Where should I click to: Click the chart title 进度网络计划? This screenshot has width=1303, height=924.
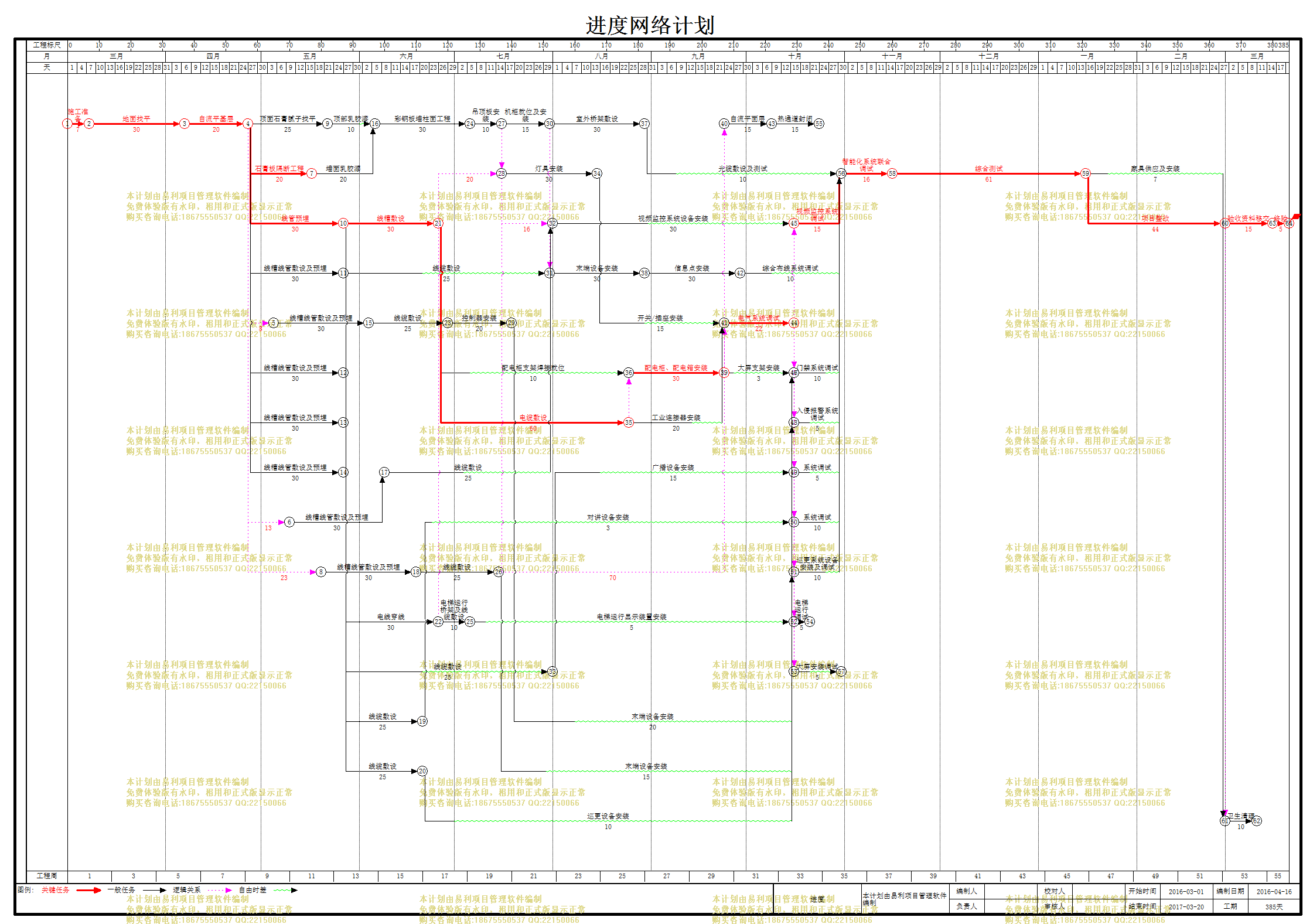(x=650, y=26)
